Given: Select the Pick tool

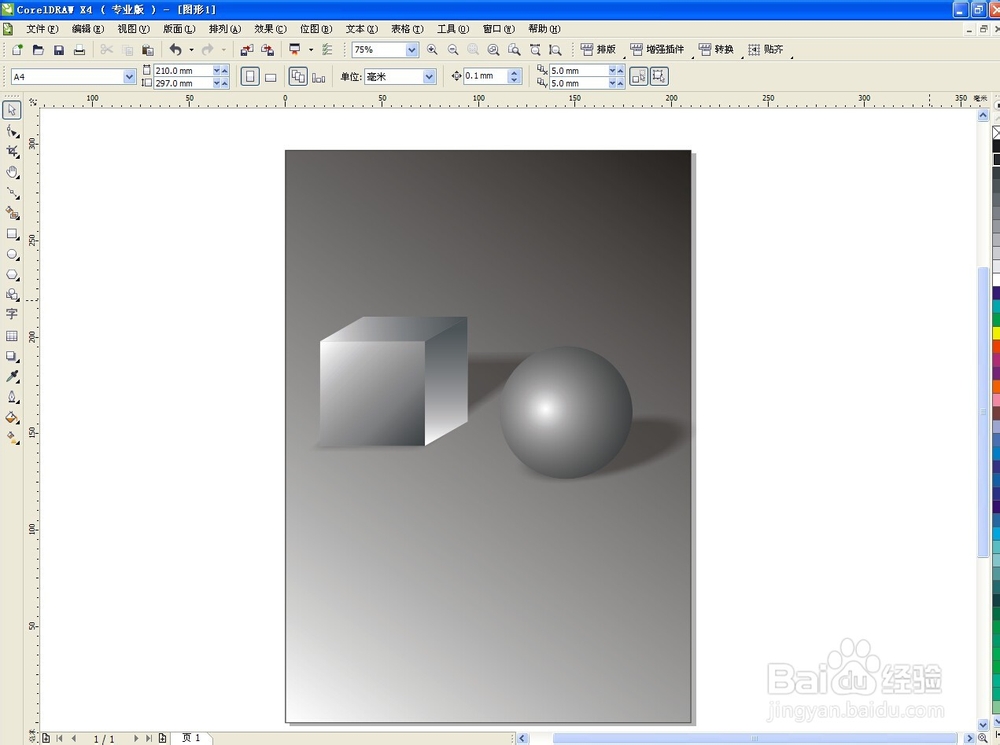Looking at the screenshot, I should (x=11, y=110).
